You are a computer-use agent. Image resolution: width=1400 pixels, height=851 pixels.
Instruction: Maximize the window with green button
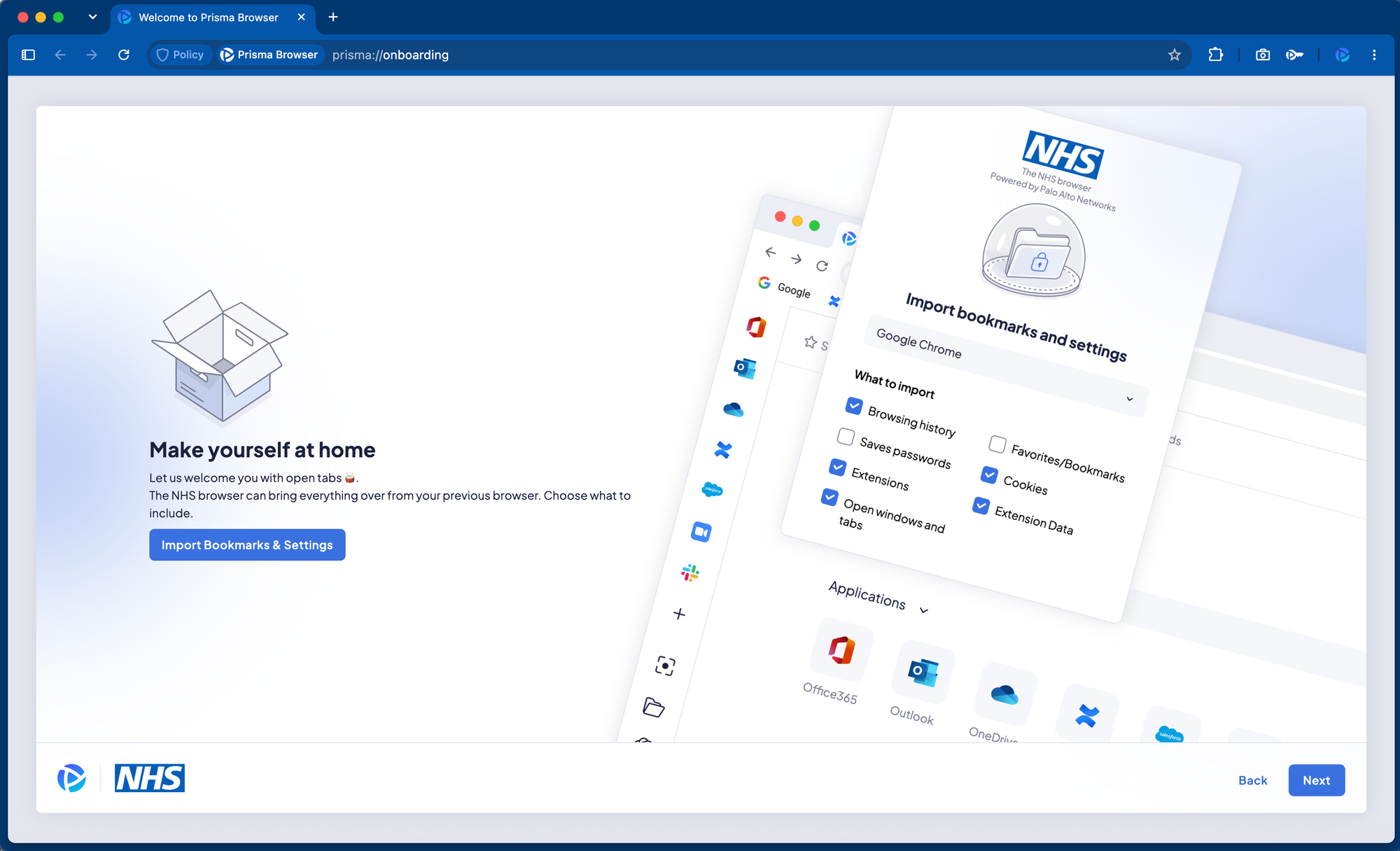pyautogui.click(x=59, y=17)
